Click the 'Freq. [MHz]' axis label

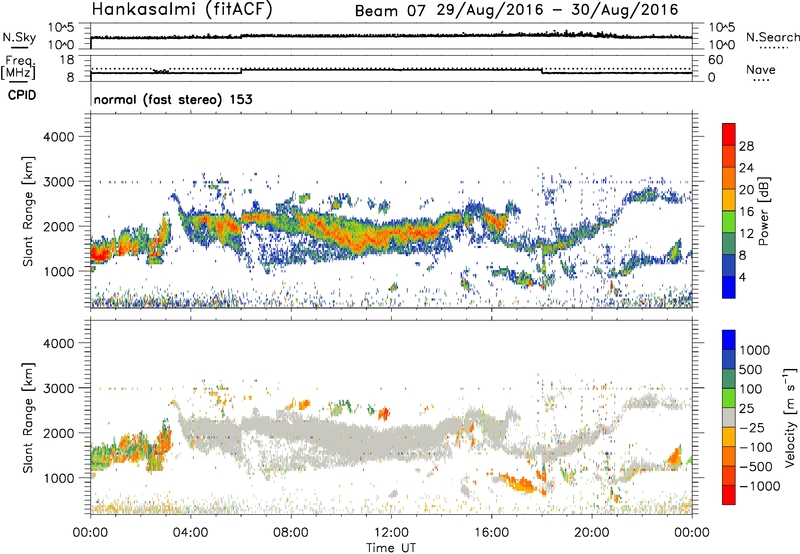tap(18, 67)
